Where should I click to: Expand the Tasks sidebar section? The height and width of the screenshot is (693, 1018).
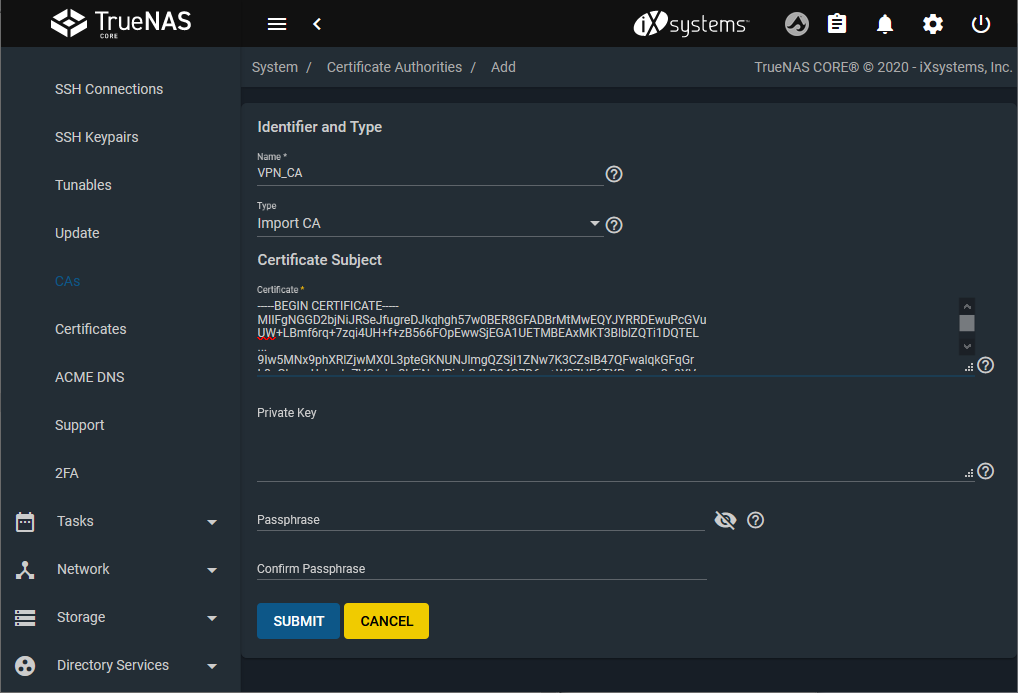tap(120, 521)
